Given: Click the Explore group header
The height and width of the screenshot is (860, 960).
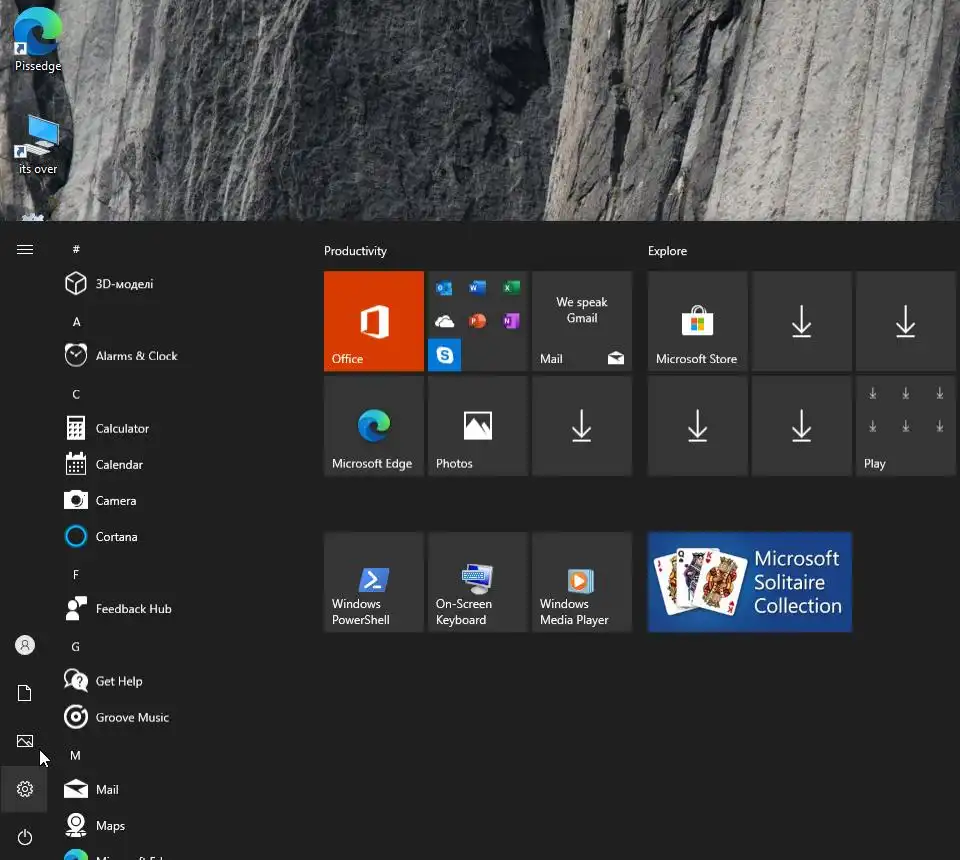Looking at the screenshot, I should coord(667,251).
